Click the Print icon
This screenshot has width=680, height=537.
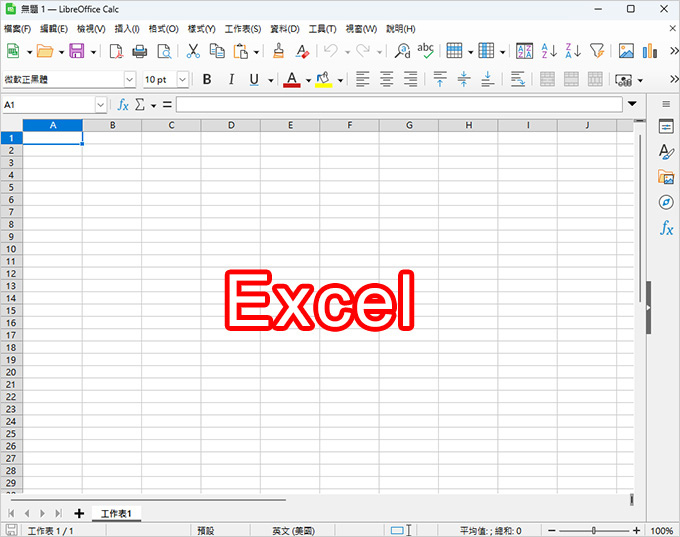(140, 51)
